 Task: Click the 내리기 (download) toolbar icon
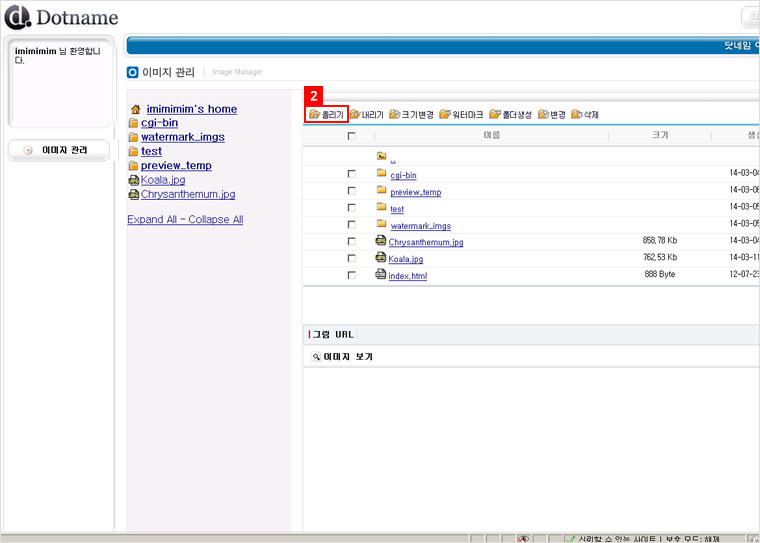[x=367, y=115]
